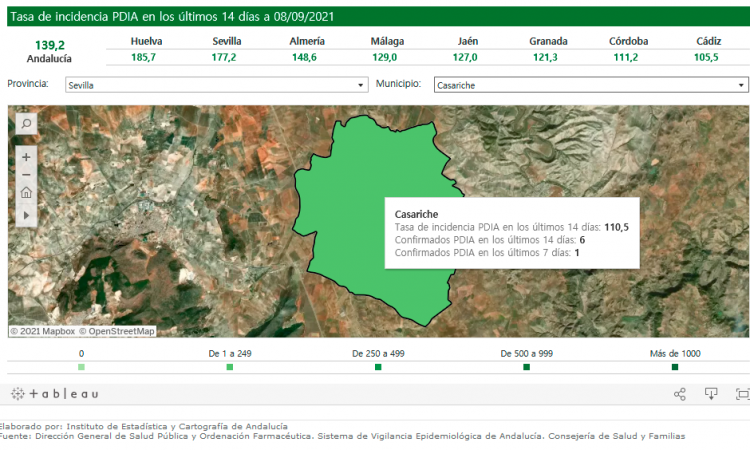Viewport: 750px width, 450px height.
Task: Open the Provincia dropdown showing Sevilla
Action: [216, 86]
